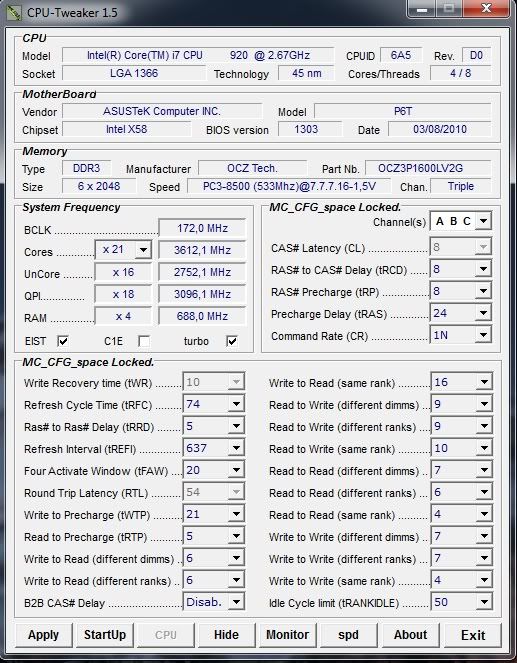The width and height of the screenshot is (517, 663).
Task: Click the BCLK 172,0 MHz field
Action: 202,228
